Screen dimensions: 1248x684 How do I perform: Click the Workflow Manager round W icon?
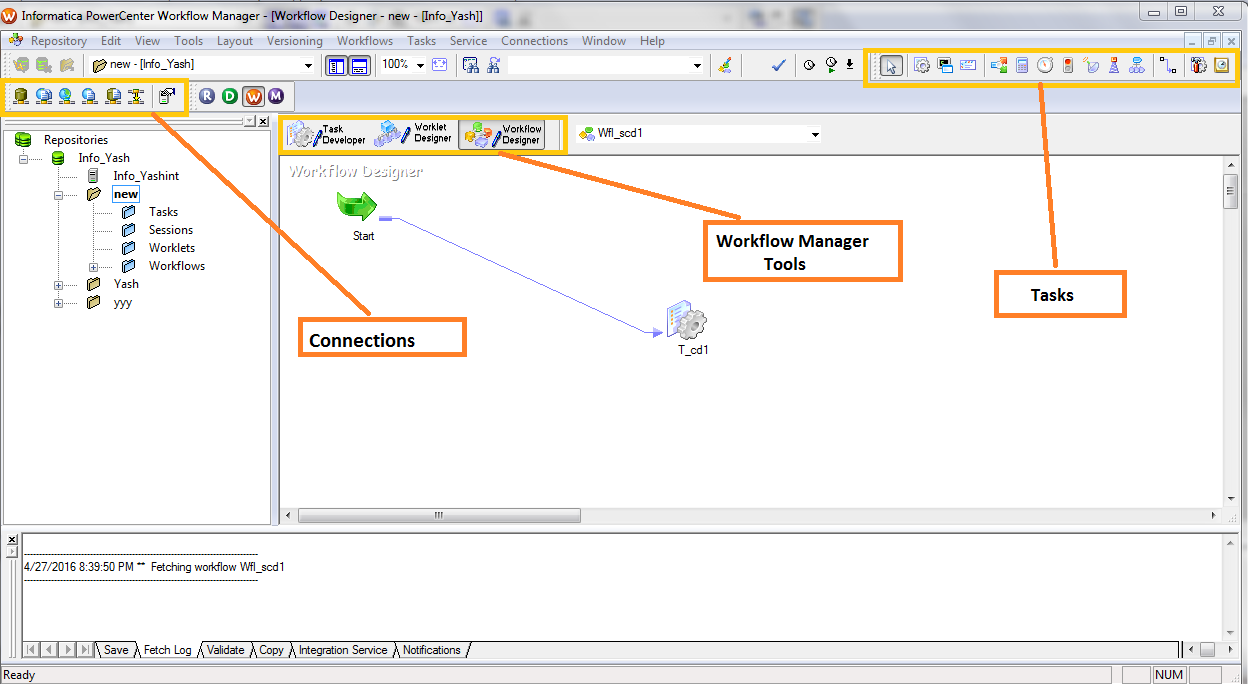pyautogui.click(x=253, y=96)
